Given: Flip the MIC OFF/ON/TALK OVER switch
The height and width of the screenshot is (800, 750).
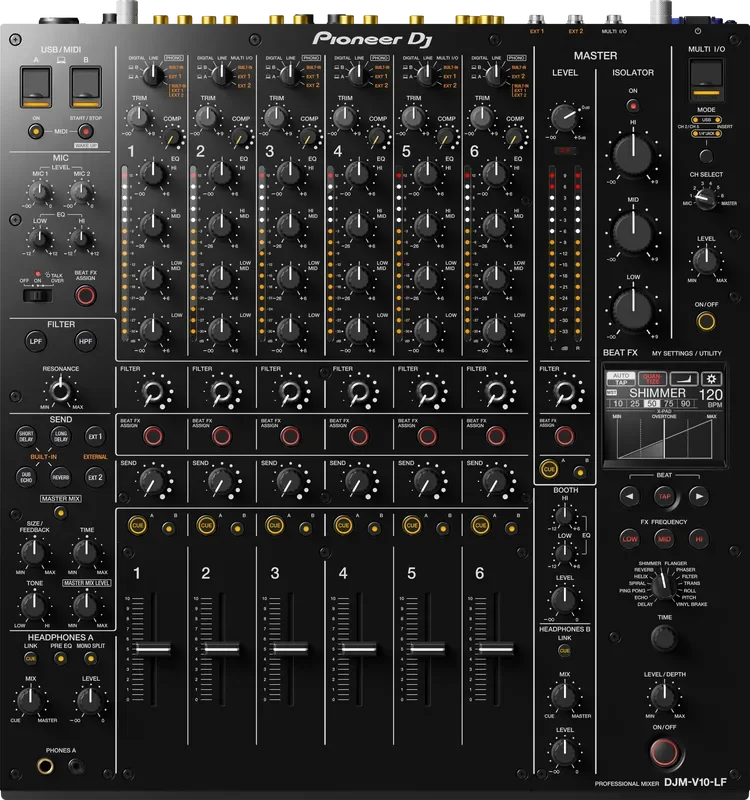Looking at the screenshot, I should (37, 295).
